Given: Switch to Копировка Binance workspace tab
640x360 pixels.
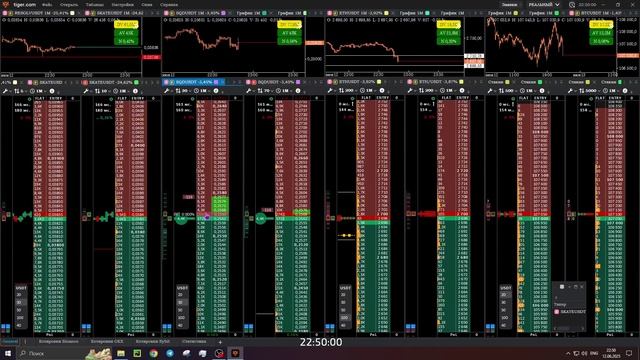Looking at the screenshot, I should pos(58,342).
